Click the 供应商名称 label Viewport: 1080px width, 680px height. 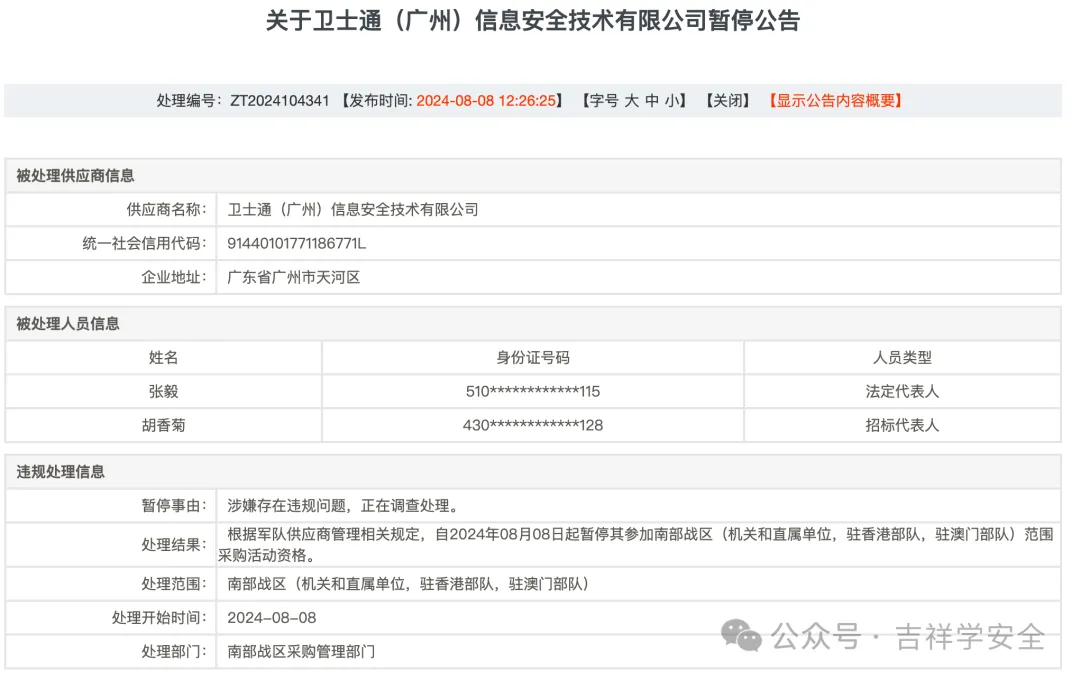click(x=166, y=209)
